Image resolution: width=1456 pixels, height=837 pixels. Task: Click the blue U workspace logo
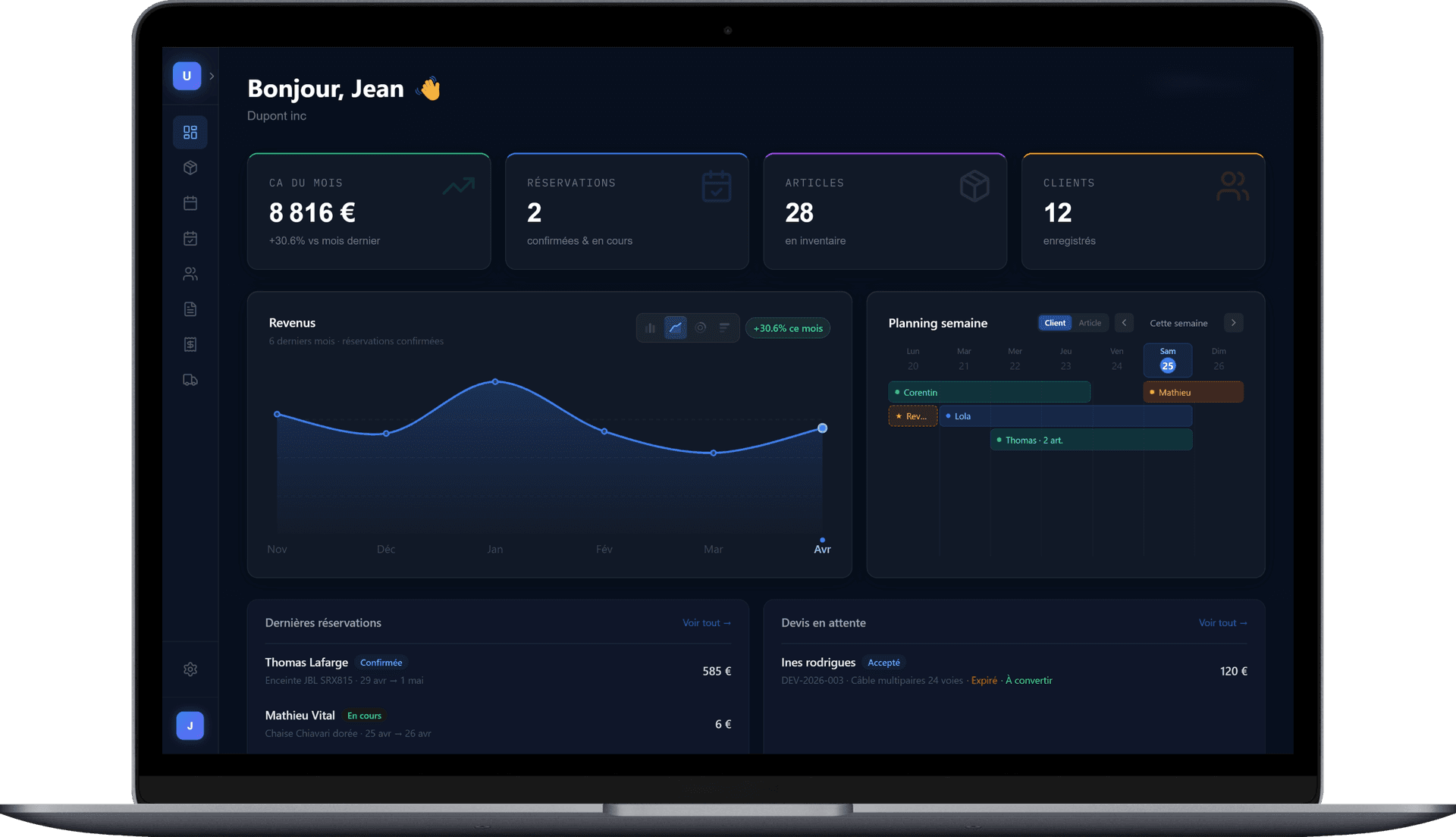coord(187,76)
